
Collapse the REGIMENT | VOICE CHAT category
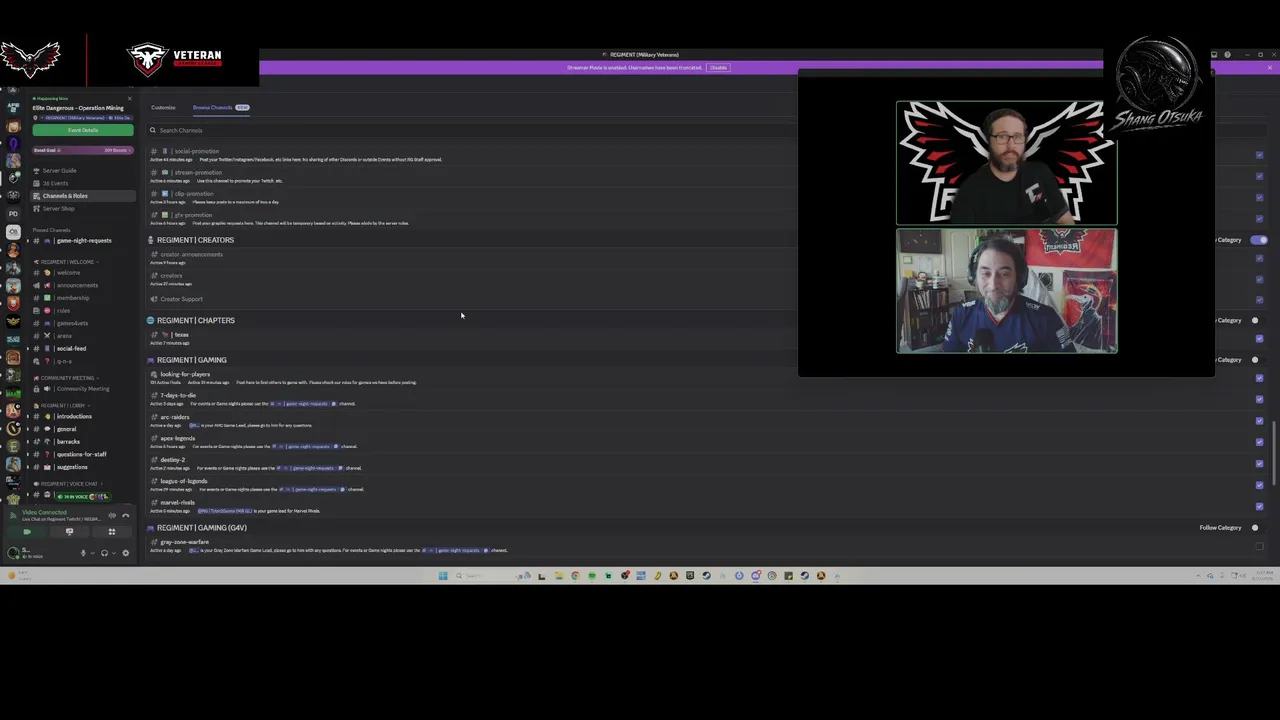67,484
